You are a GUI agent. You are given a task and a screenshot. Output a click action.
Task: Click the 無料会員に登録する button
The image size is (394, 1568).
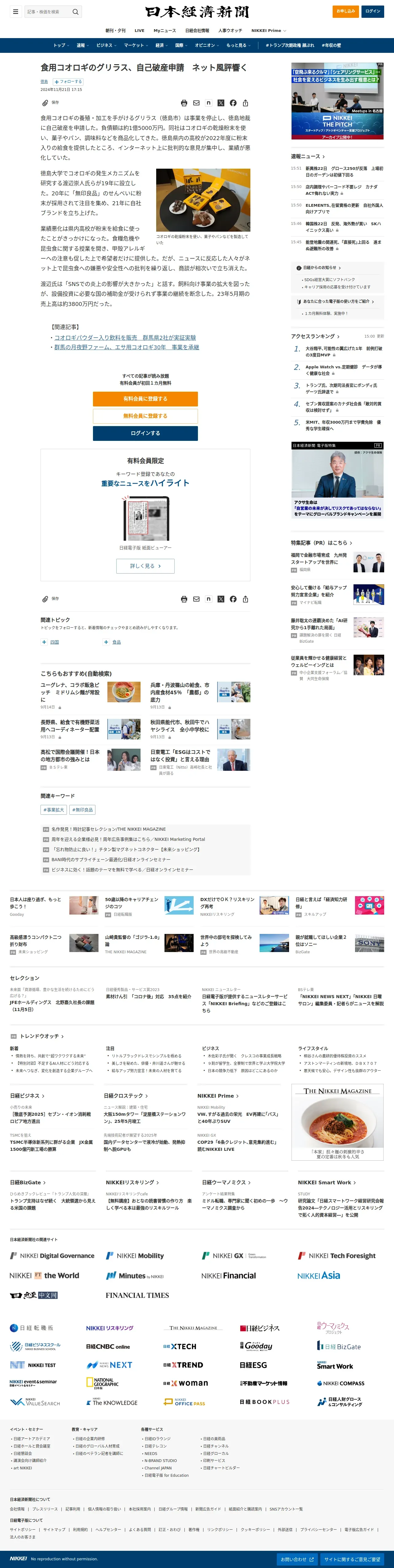pyautogui.click(x=145, y=416)
